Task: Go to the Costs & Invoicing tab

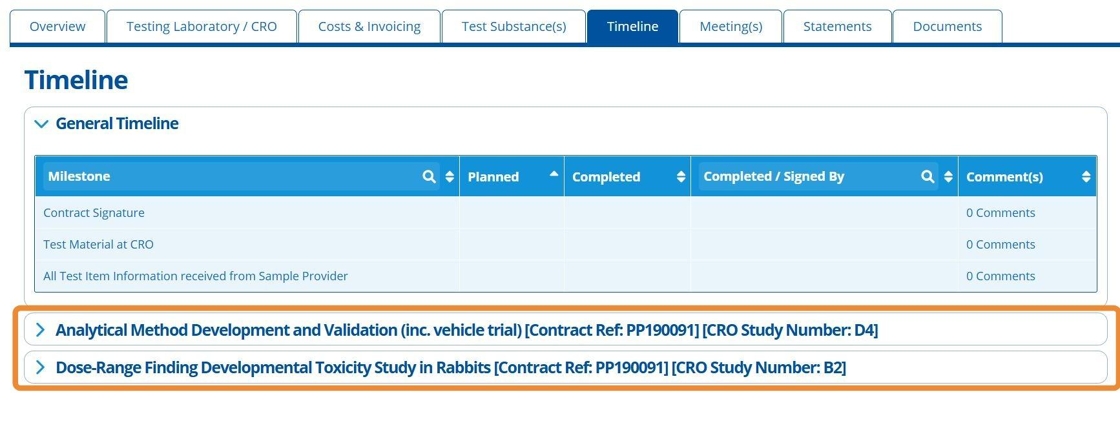Action: coord(369,27)
